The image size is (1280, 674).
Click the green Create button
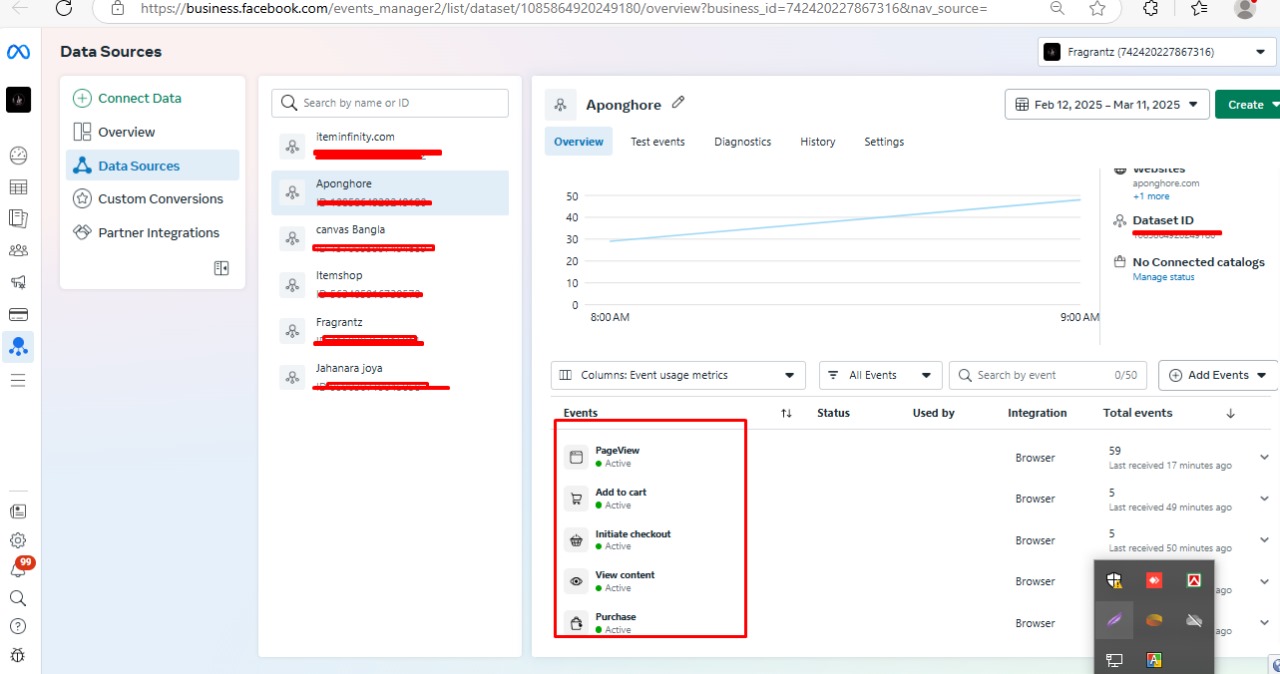[1247, 104]
